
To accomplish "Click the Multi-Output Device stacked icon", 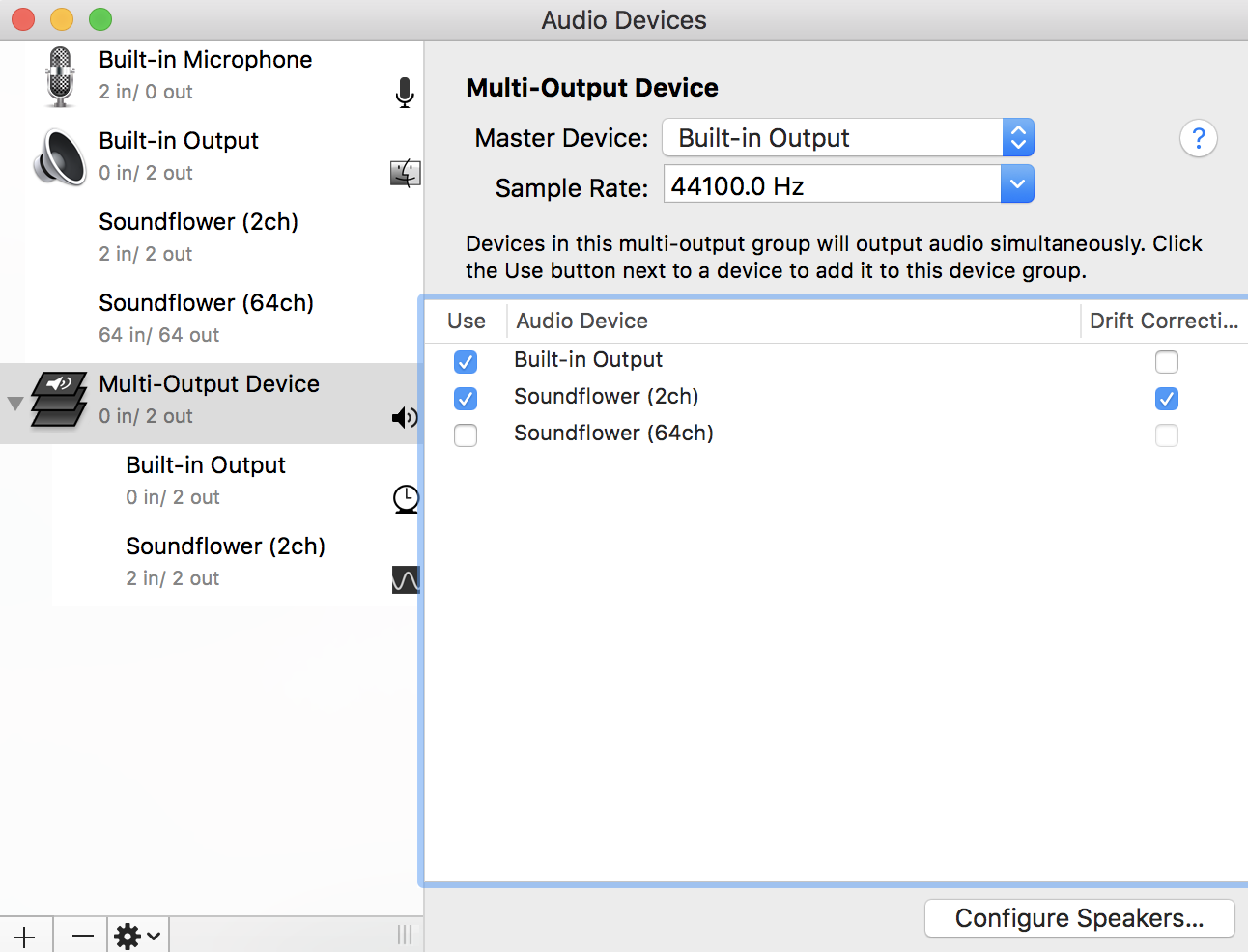I will [59, 400].
